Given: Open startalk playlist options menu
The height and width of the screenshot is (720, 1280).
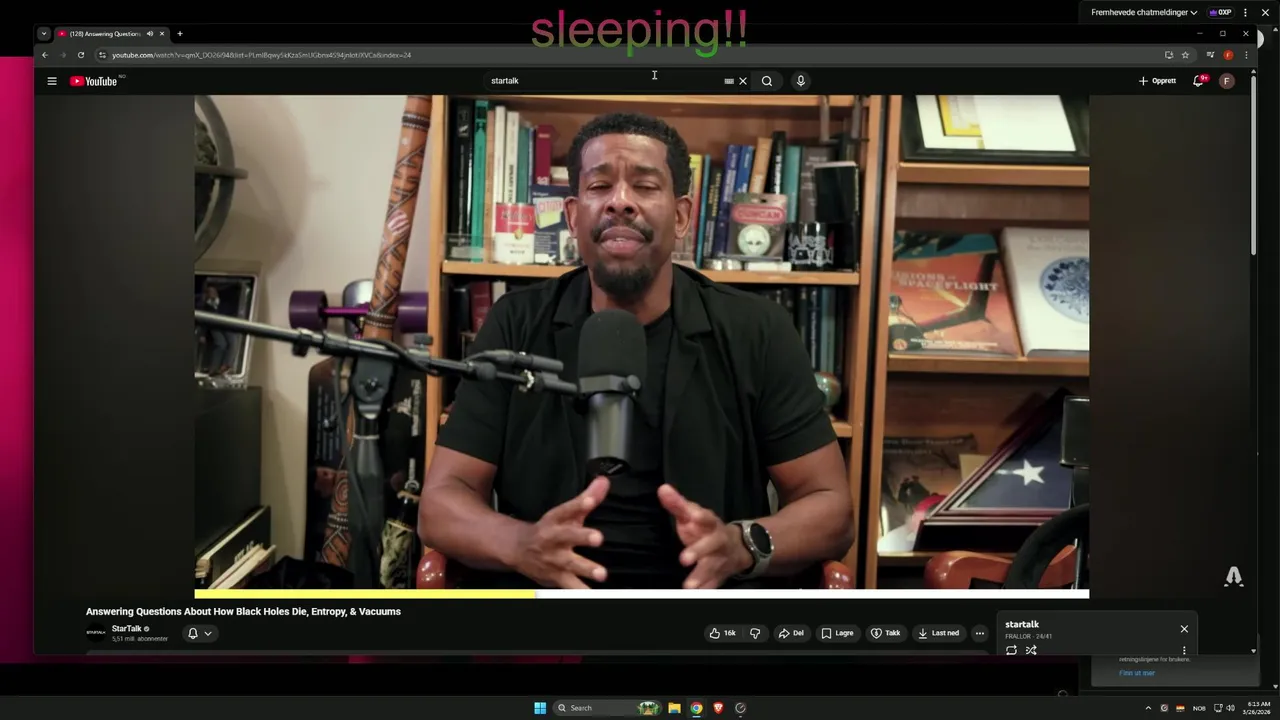Looking at the screenshot, I should [1184, 650].
